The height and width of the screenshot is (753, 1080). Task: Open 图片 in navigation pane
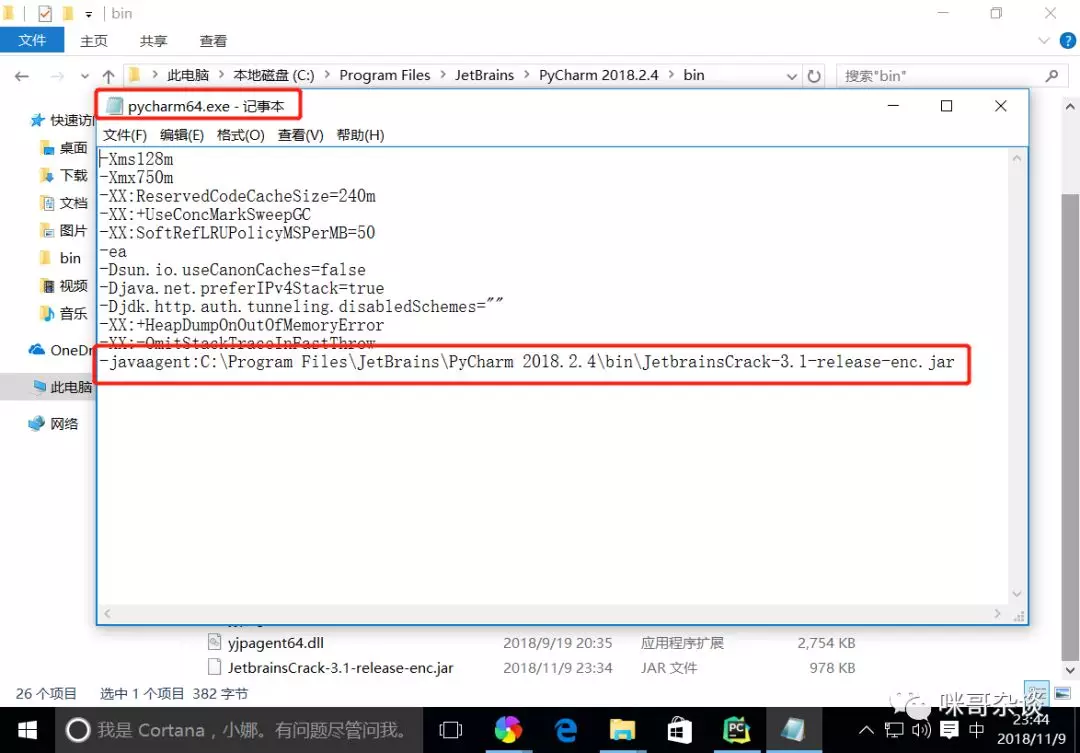(64, 230)
